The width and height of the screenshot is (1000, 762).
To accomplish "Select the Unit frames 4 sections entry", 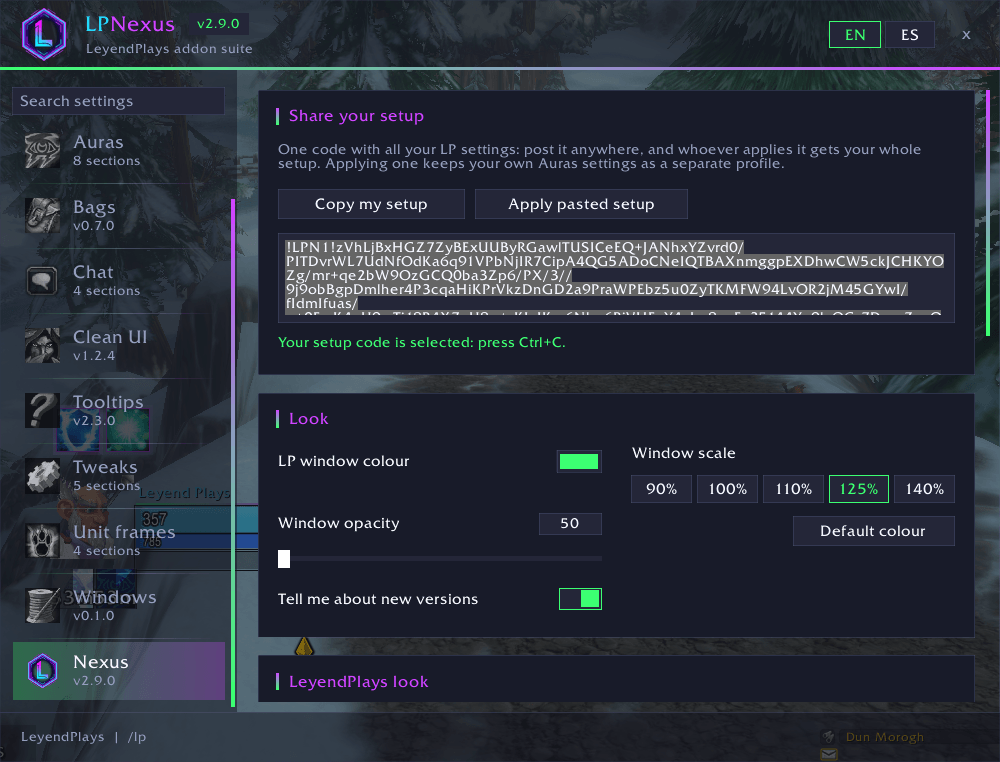I will pyautogui.click(x=119, y=541).
